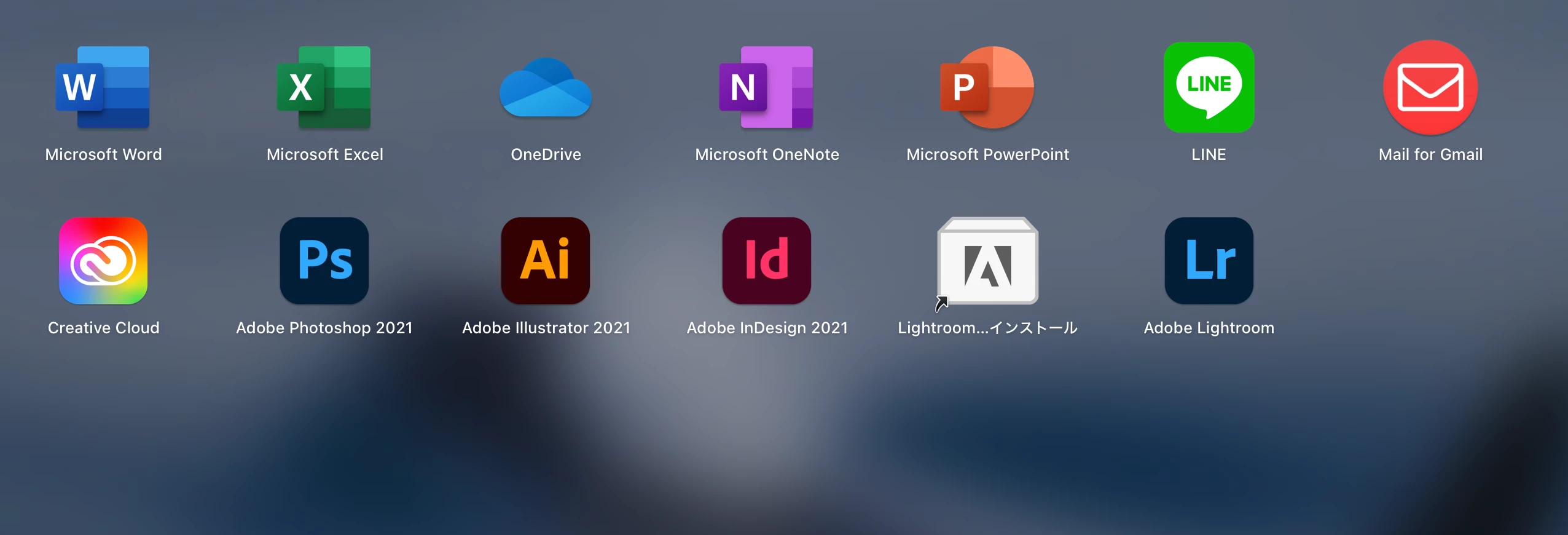Click the "Adobe Illustrator 2021" label text

(546, 328)
